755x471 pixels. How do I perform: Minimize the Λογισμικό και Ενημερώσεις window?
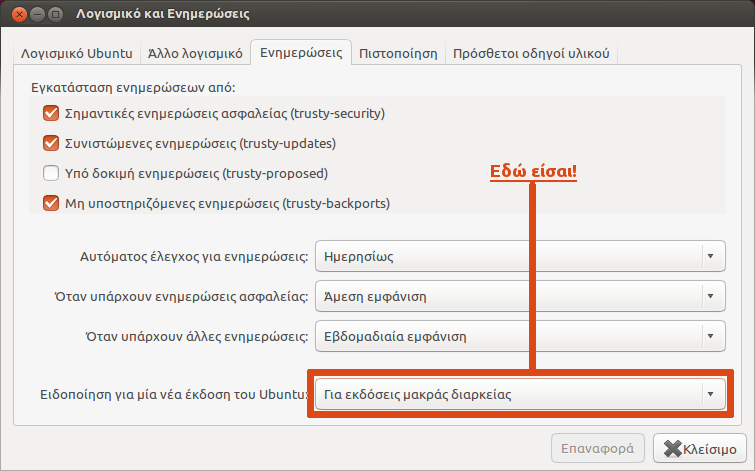(37, 14)
